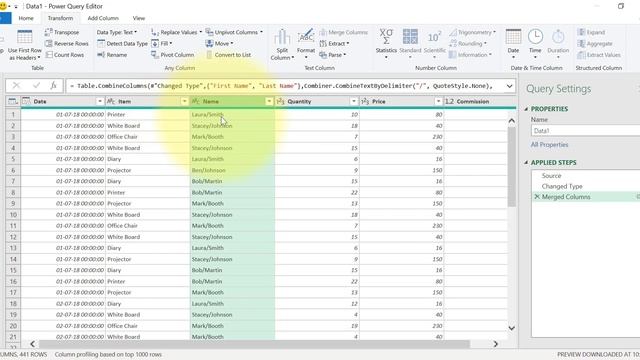Image resolution: width=640 pixels, height=360 pixels.
Task: Confirm formula with checkmark icon
Action: tap(36, 86)
